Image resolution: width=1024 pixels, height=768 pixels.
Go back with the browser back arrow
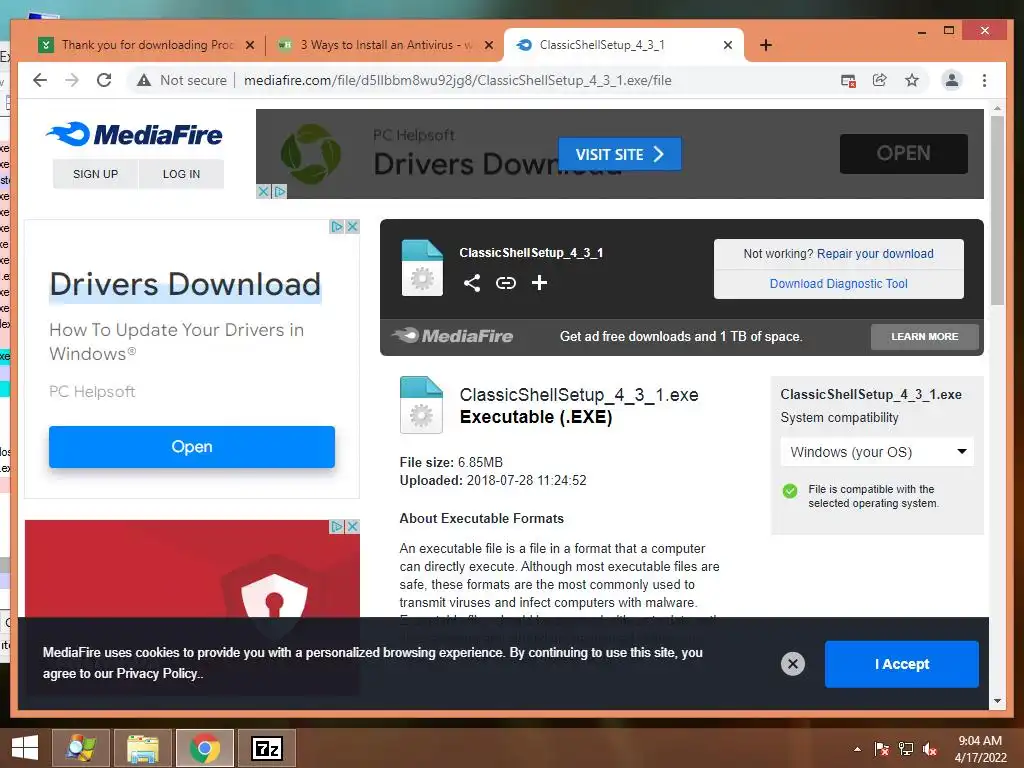pos(40,80)
